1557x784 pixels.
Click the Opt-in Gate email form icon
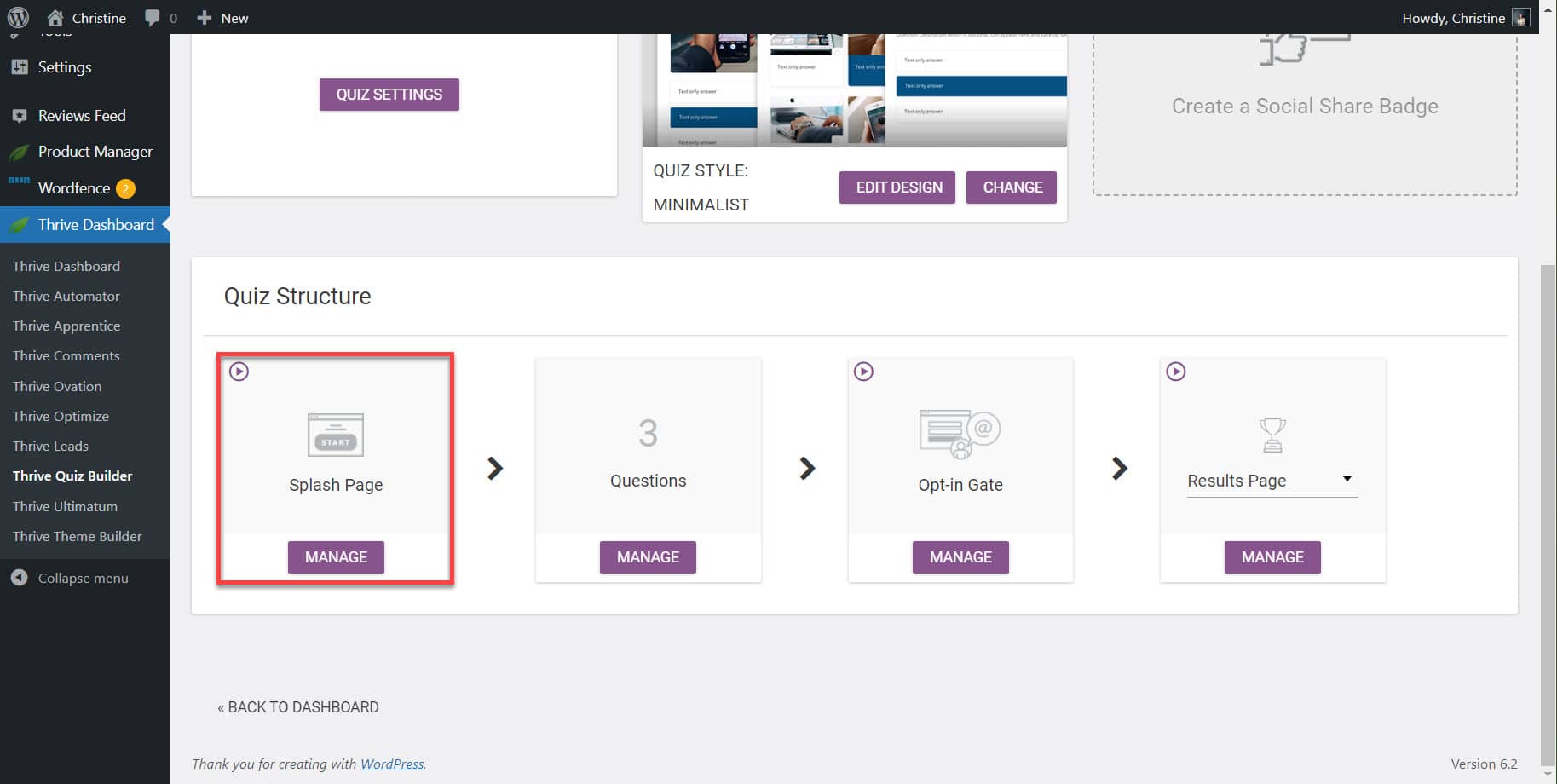pos(960,434)
